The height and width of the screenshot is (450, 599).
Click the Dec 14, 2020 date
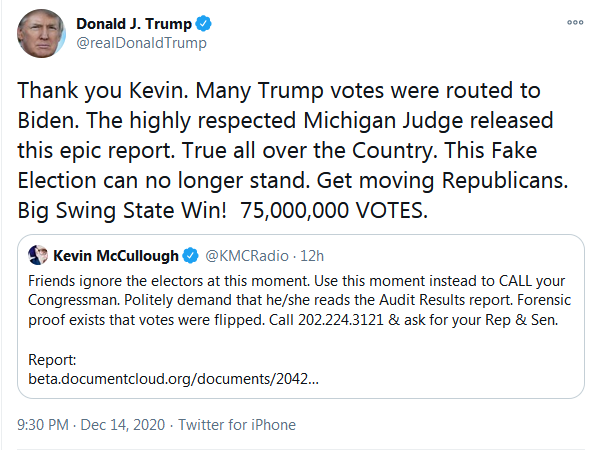click(123, 425)
